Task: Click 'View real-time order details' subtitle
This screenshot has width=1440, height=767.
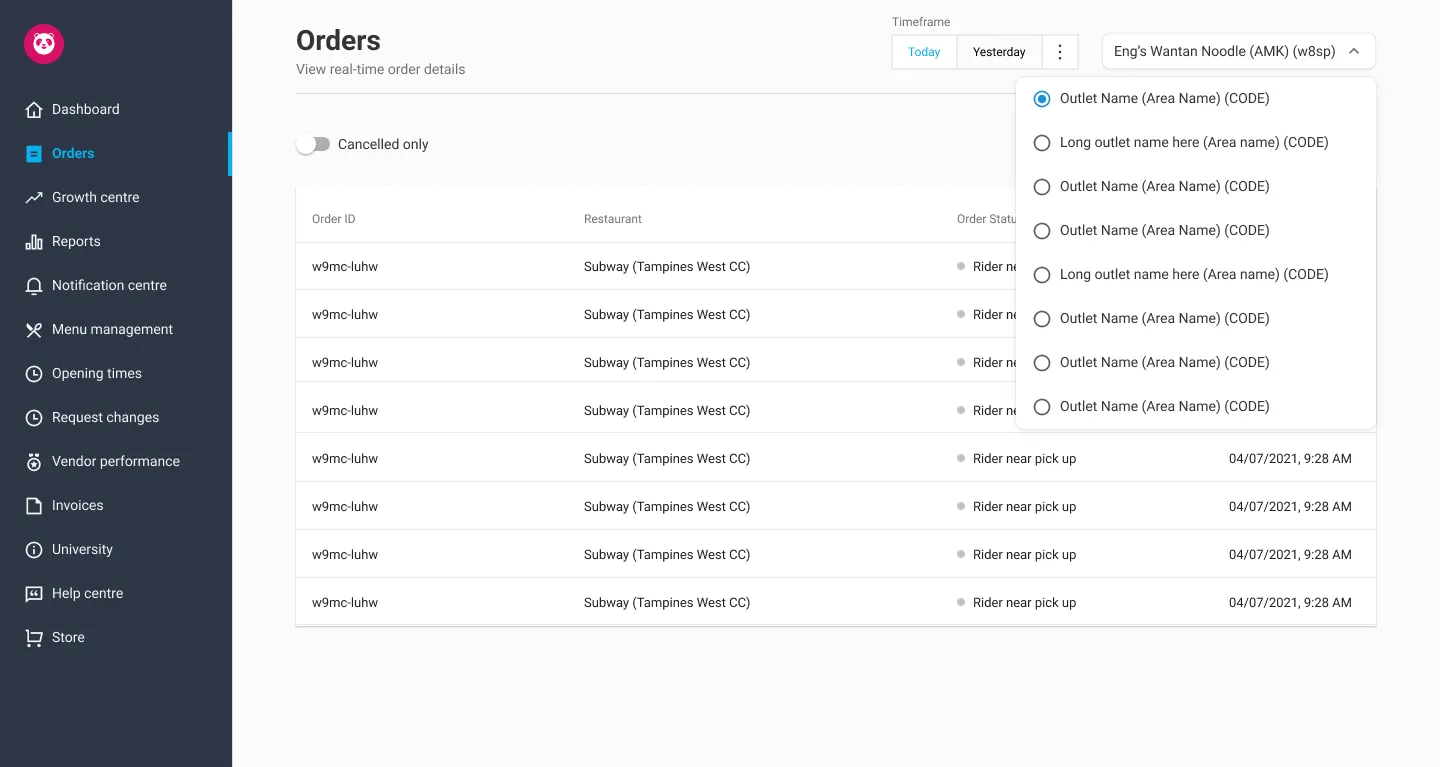Action: pos(381,70)
